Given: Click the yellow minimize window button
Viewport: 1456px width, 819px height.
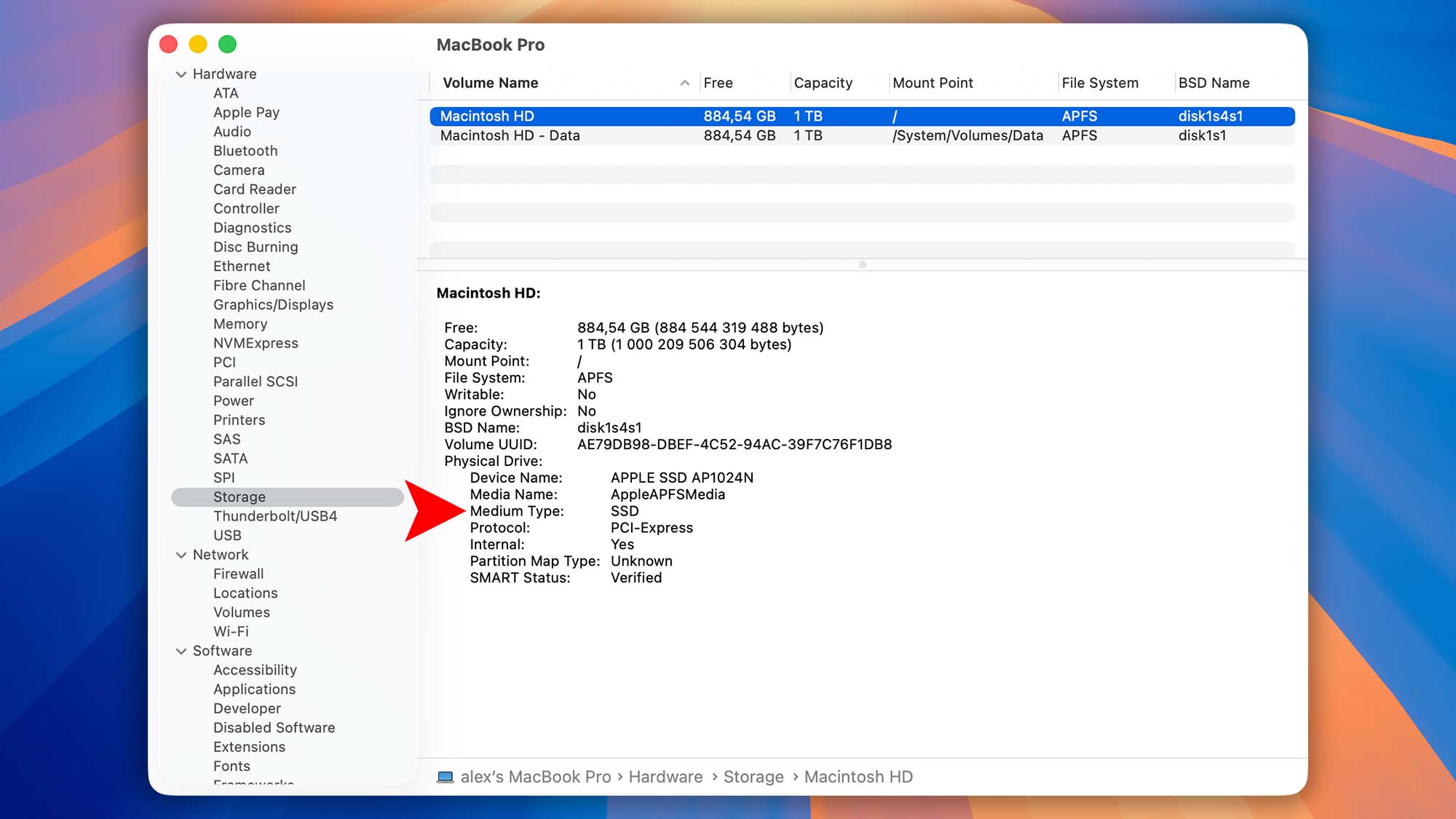Looking at the screenshot, I should 198,44.
